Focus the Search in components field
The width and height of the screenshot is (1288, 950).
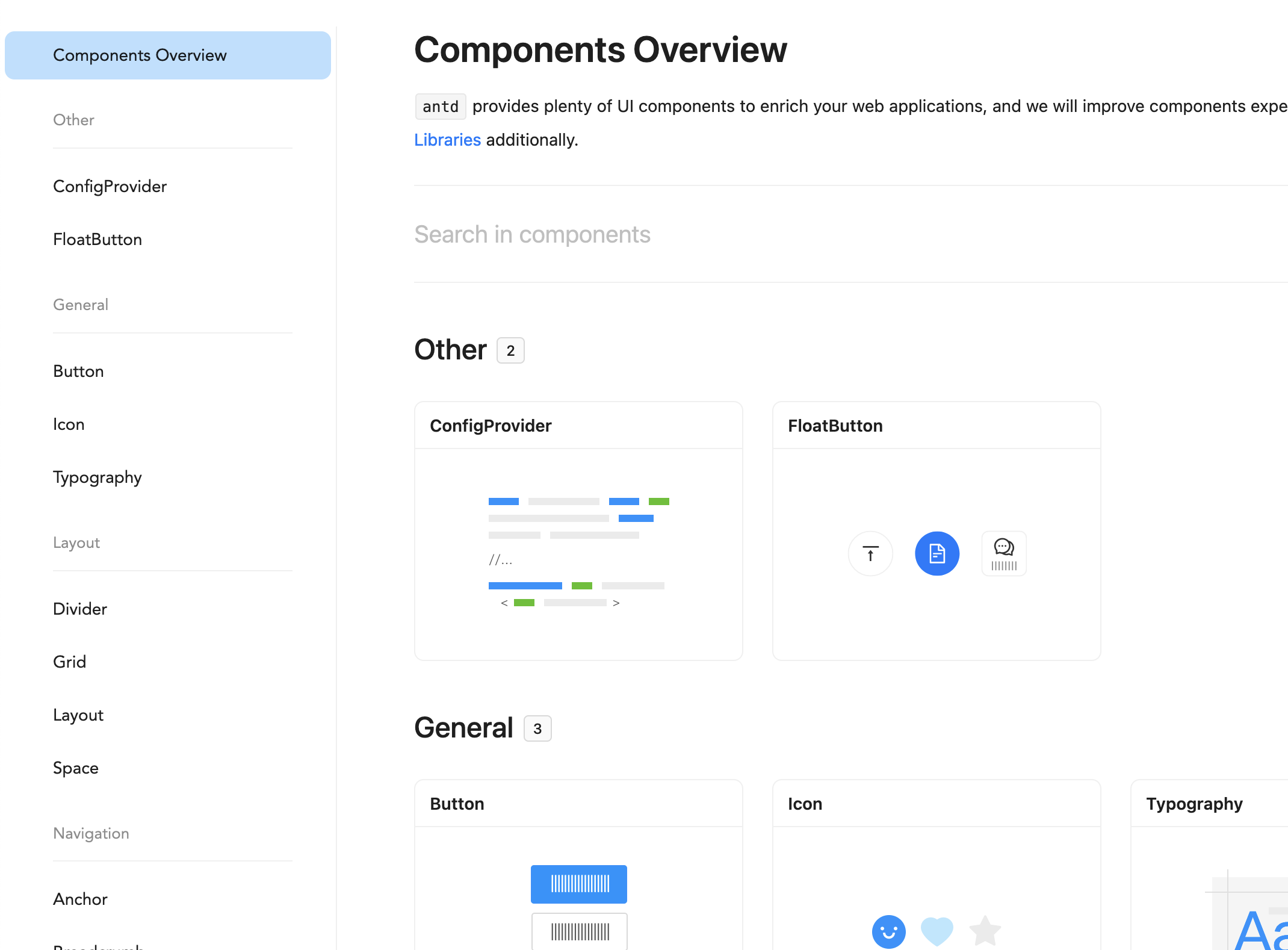(x=850, y=235)
